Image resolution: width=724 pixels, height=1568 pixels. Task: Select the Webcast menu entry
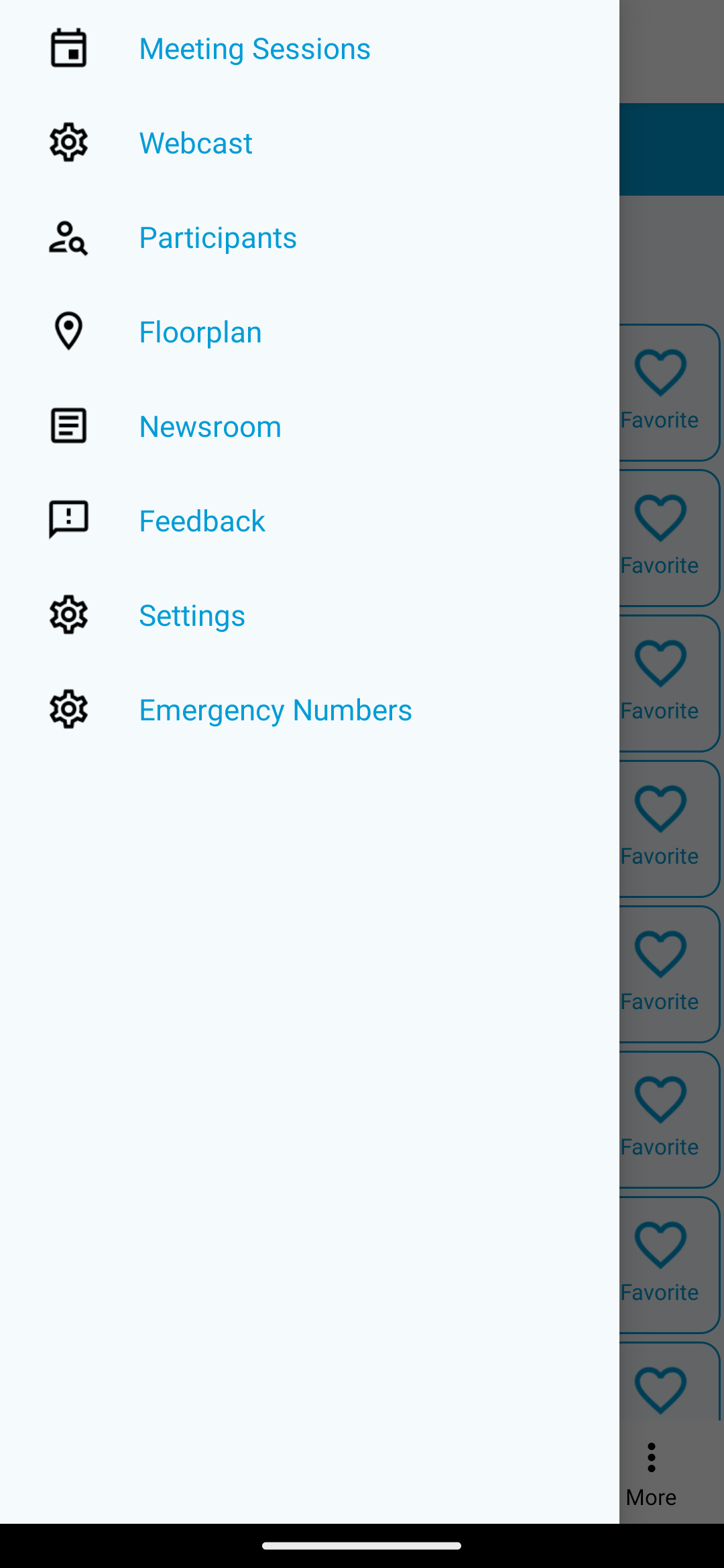click(196, 143)
